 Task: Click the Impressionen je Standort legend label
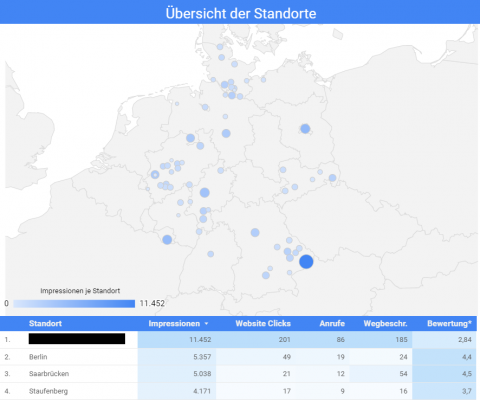click(x=80, y=291)
